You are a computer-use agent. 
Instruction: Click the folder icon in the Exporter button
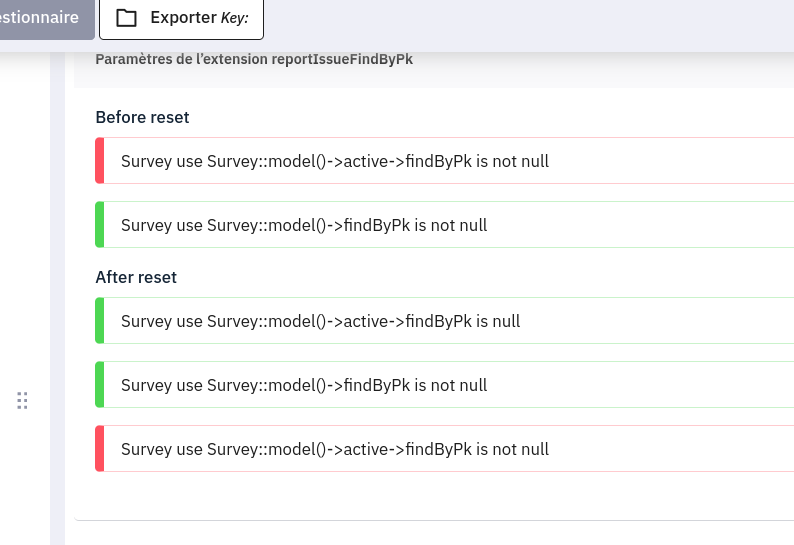point(126,18)
